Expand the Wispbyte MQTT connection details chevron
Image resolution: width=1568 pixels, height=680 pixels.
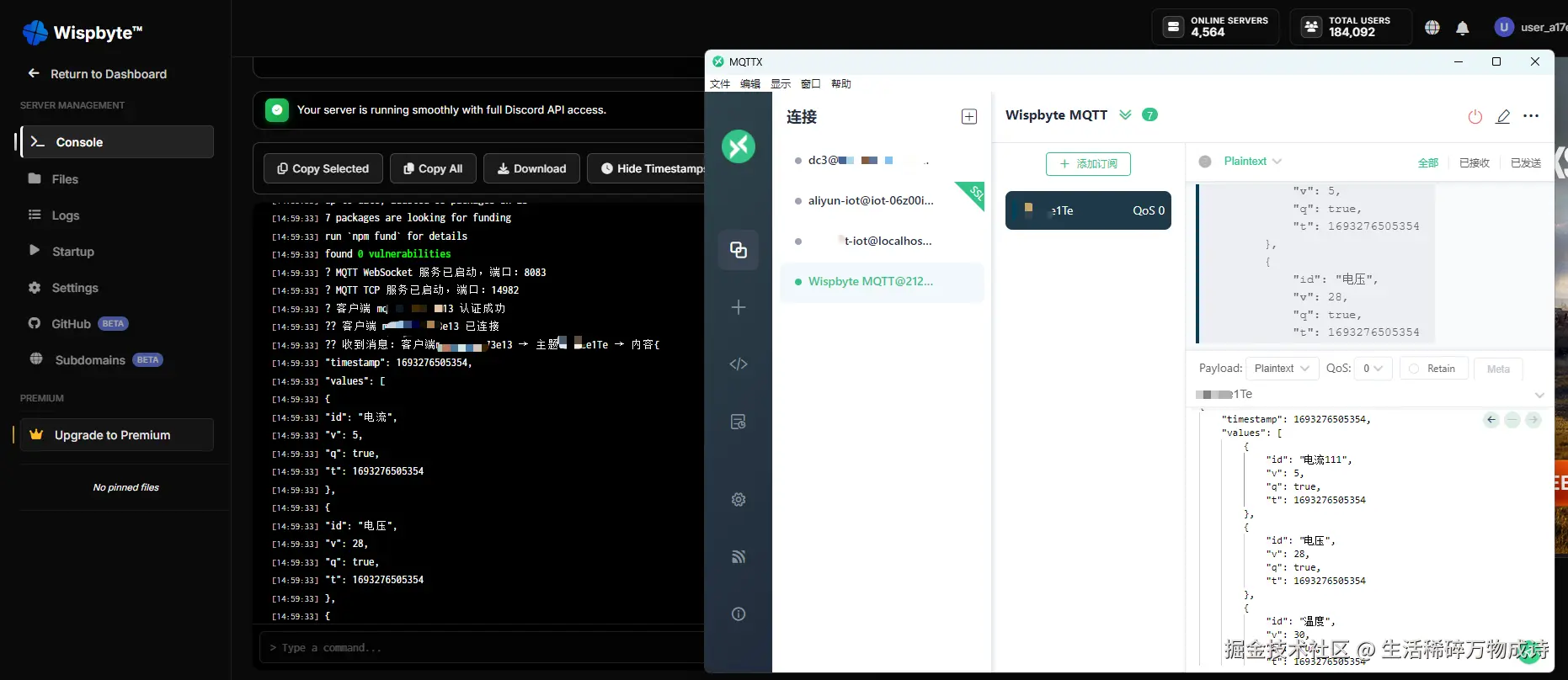pyautogui.click(x=1125, y=115)
